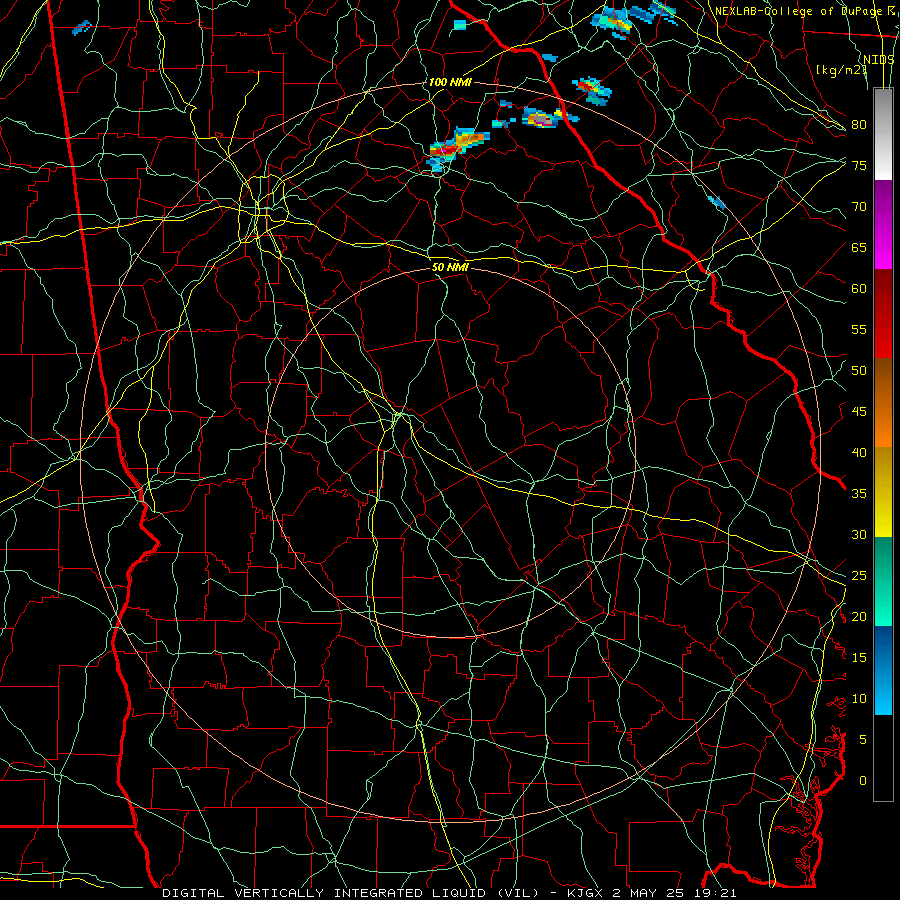Image resolution: width=900 pixels, height=900 pixels.
Task: Select the yellow segment of the color bar
Action: coord(883,492)
